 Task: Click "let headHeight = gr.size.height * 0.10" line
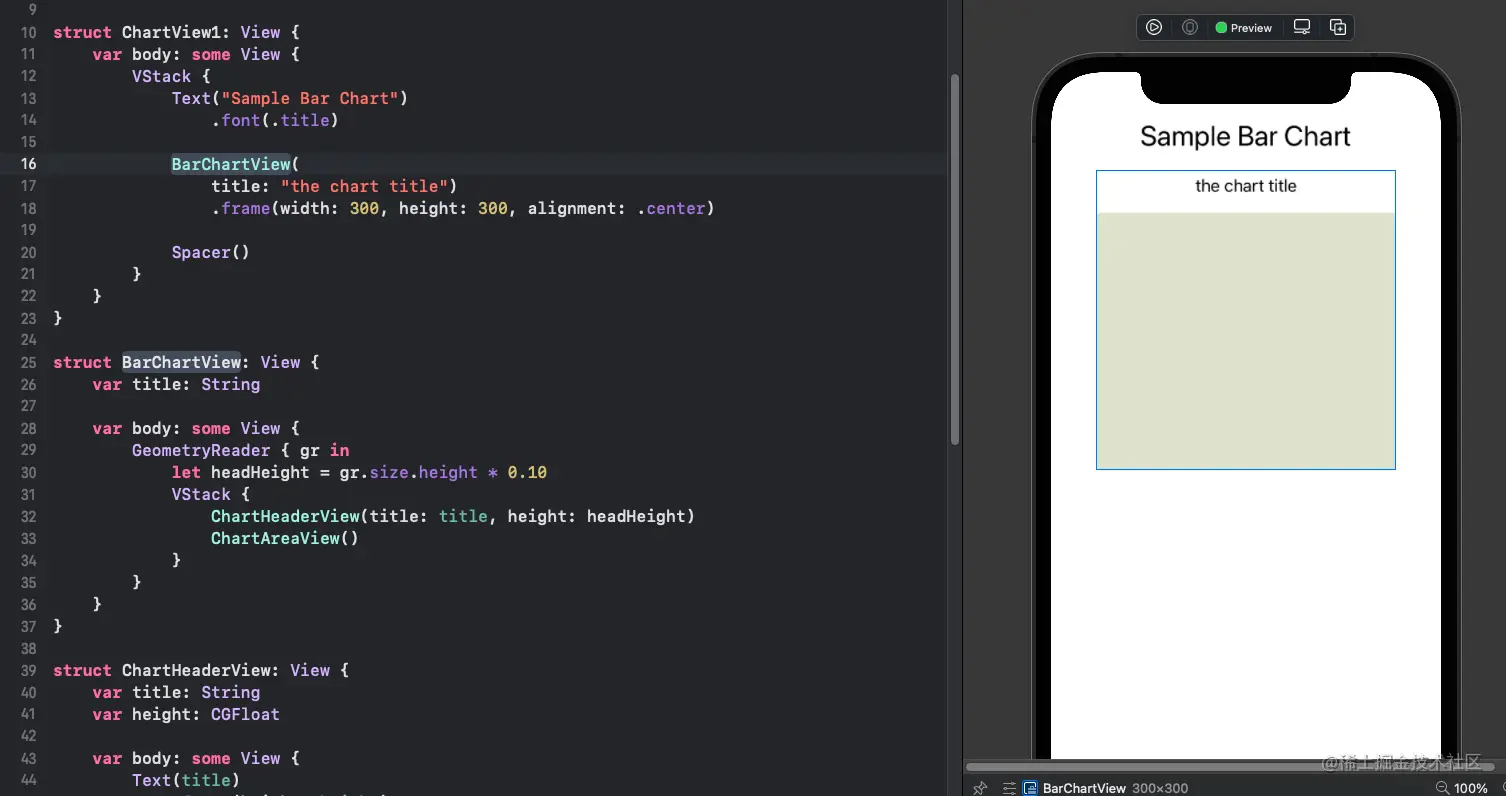[x=359, y=472]
